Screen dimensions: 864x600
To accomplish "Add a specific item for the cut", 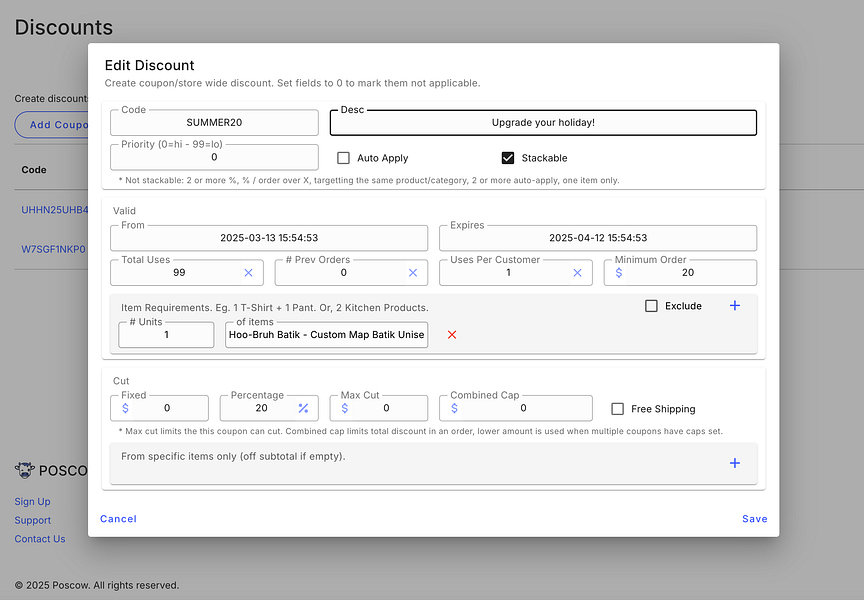I will pos(735,463).
